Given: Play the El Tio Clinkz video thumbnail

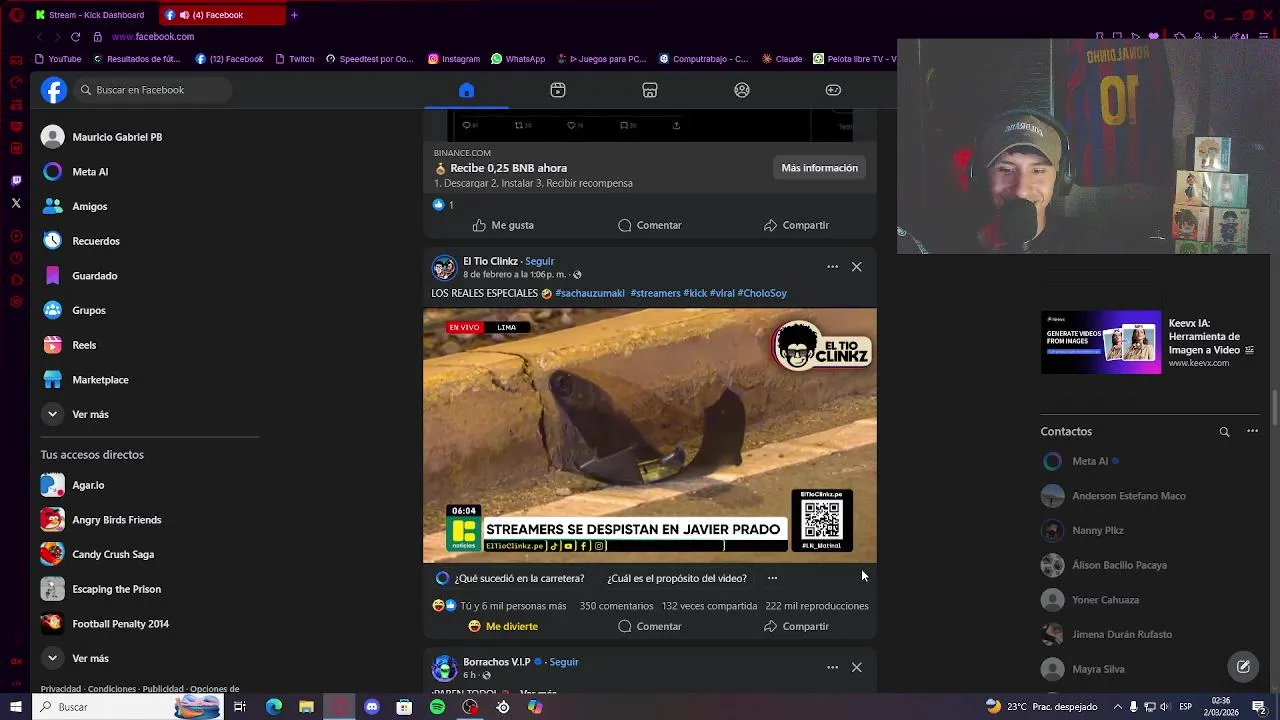Looking at the screenshot, I should coord(650,436).
